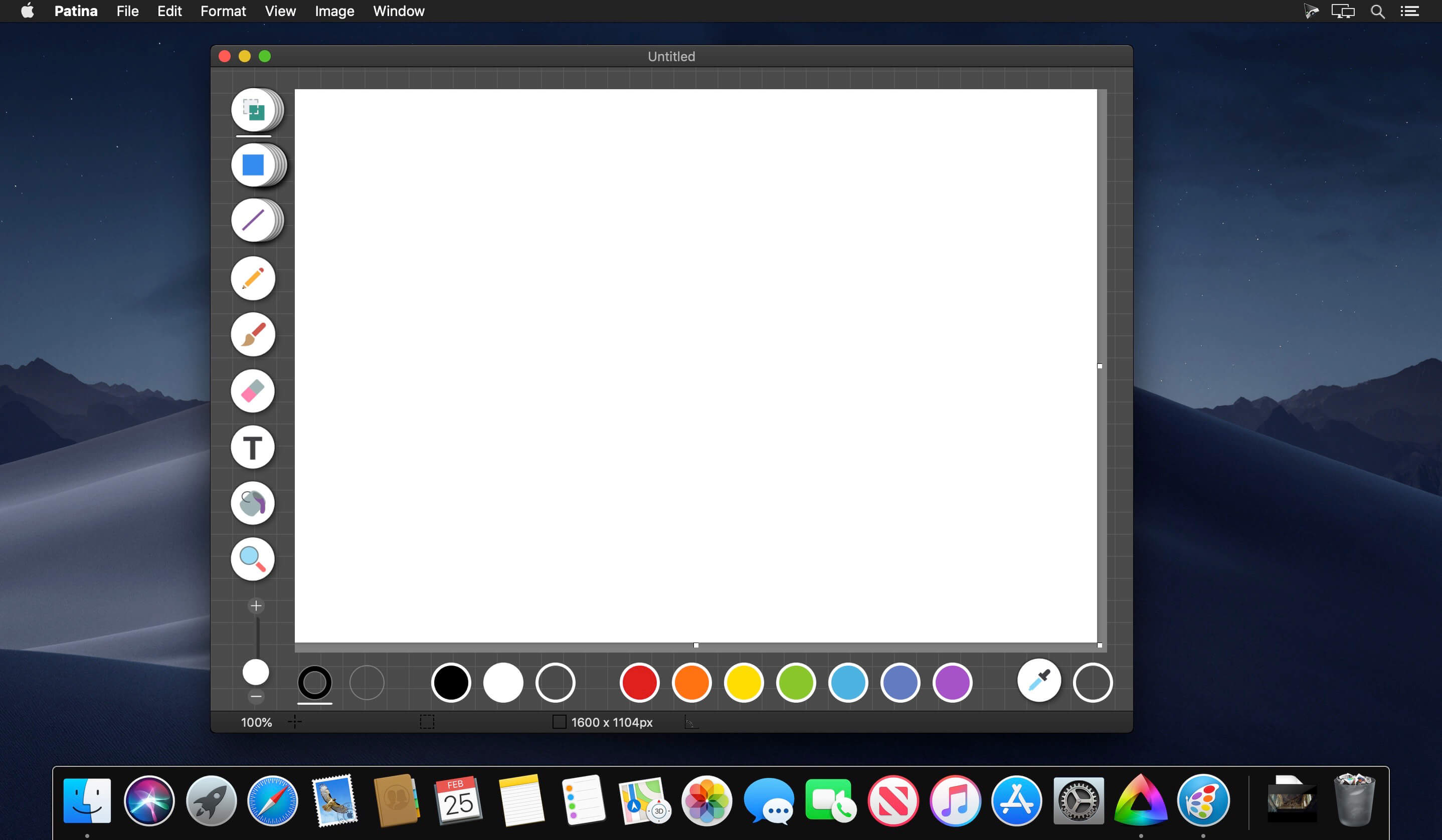Open the Format menu

[223, 11]
